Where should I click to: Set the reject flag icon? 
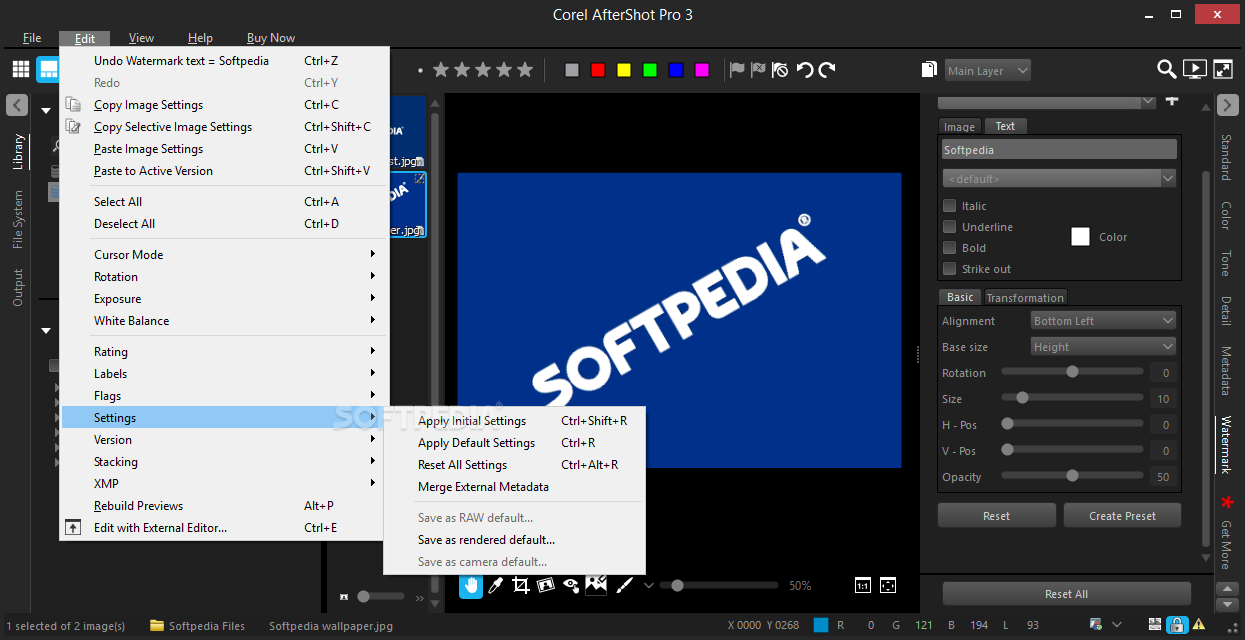click(x=758, y=70)
